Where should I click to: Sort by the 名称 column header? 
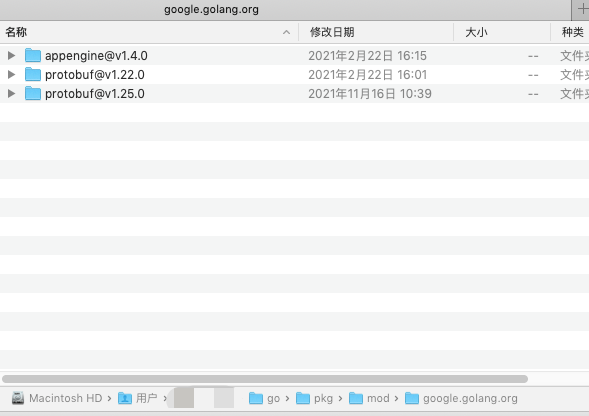pyautogui.click(x=149, y=32)
